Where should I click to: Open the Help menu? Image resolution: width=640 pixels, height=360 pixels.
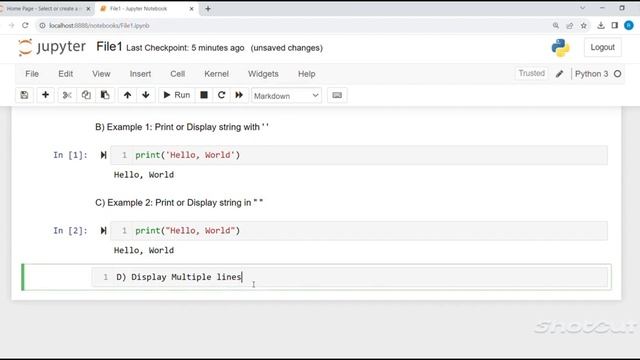(x=307, y=74)
